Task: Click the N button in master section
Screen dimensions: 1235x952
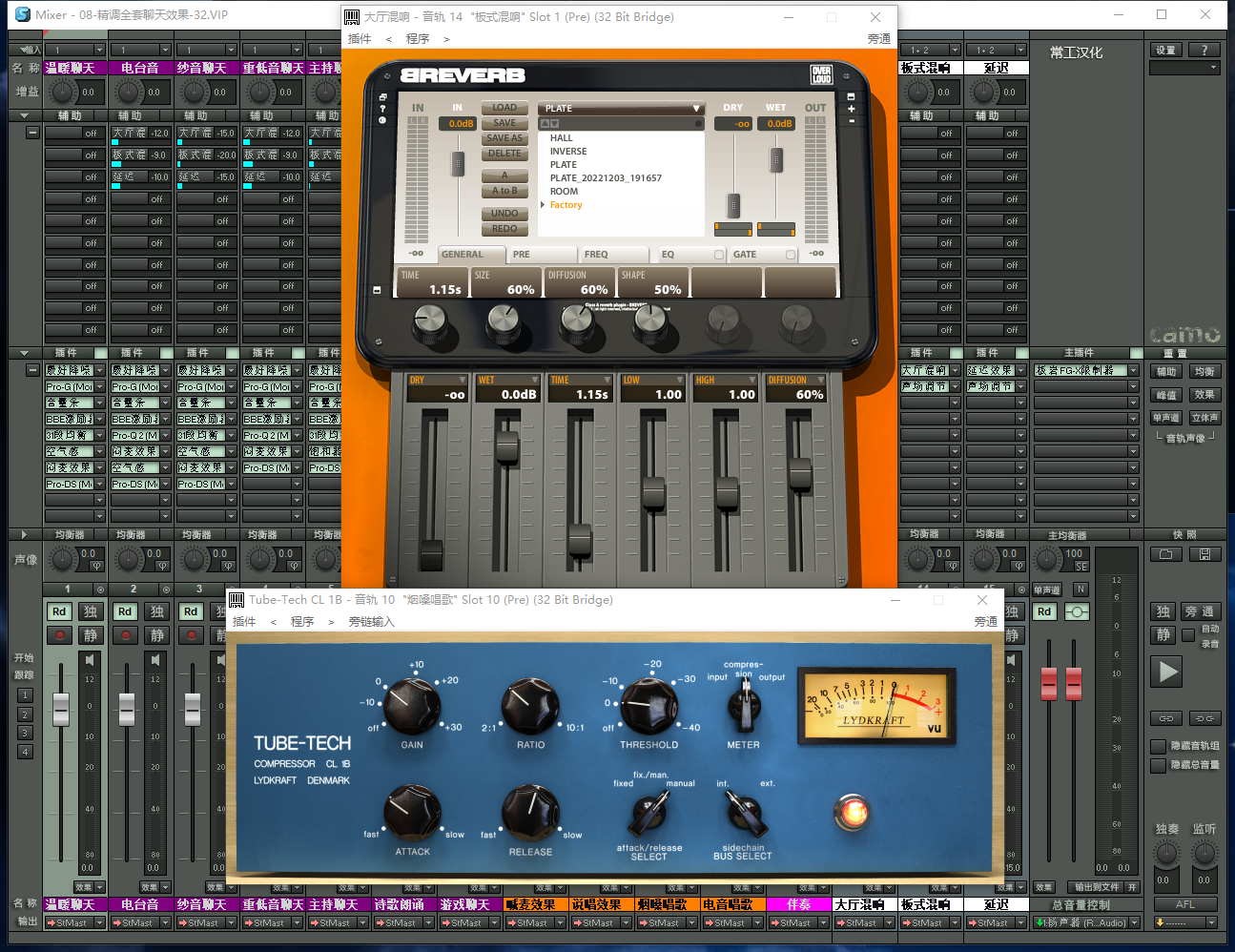Action: coord(1081,590)
